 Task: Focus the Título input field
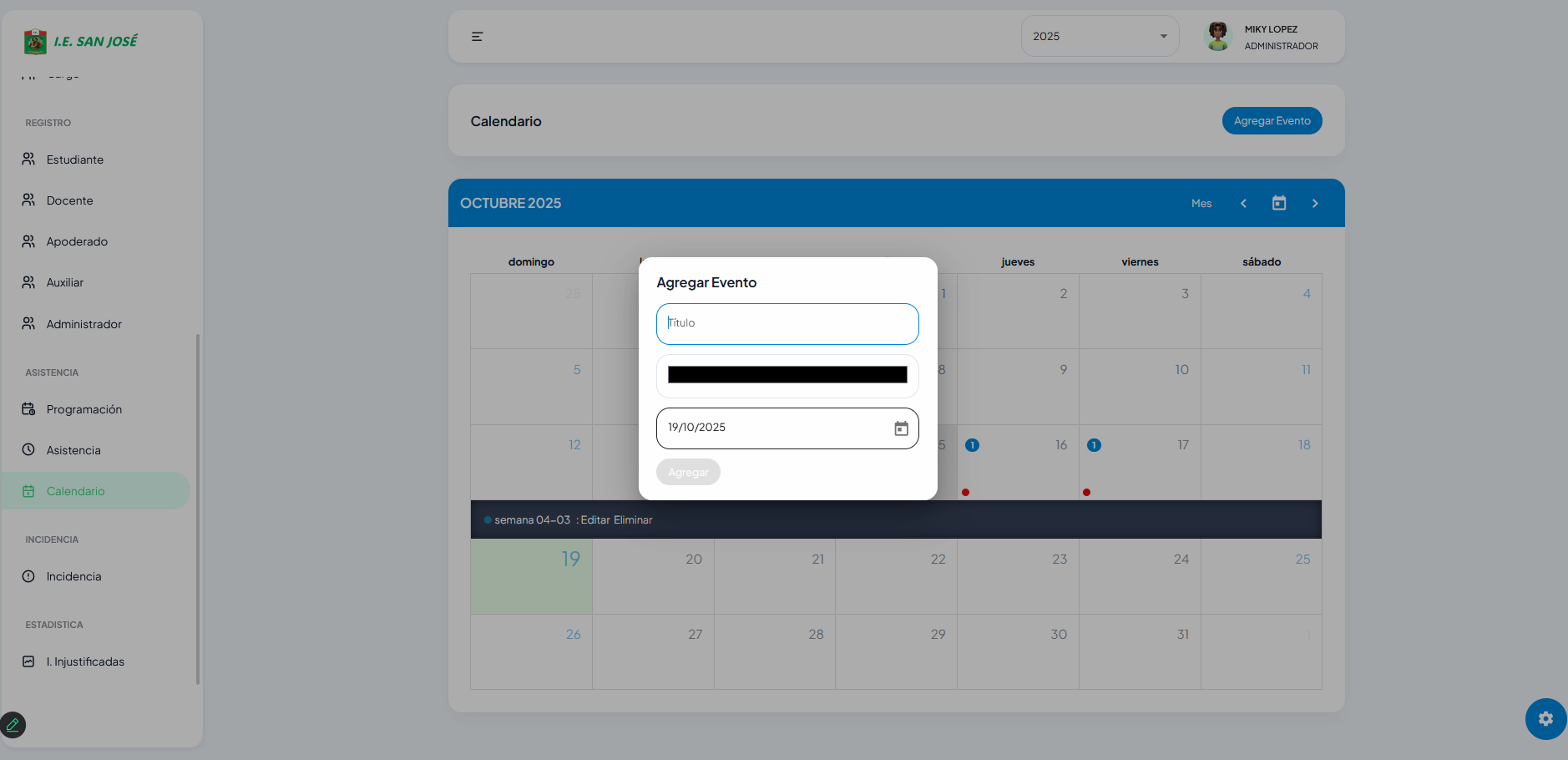pos(787,324)
